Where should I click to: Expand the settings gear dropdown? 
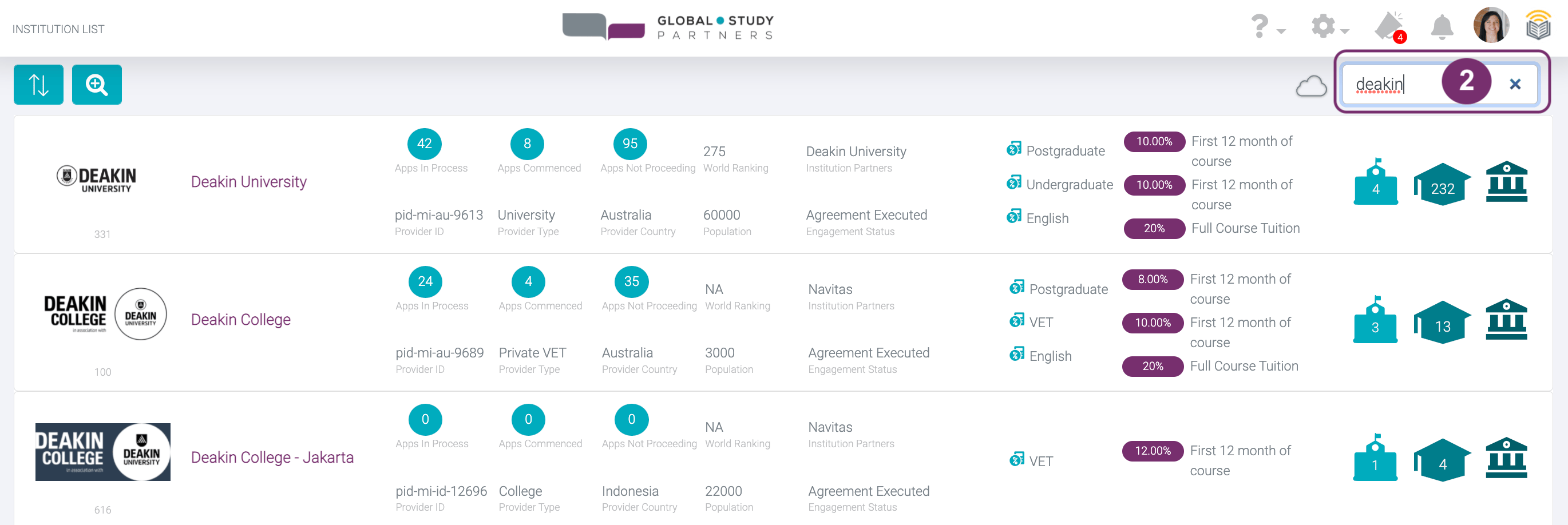point(1329,27)
